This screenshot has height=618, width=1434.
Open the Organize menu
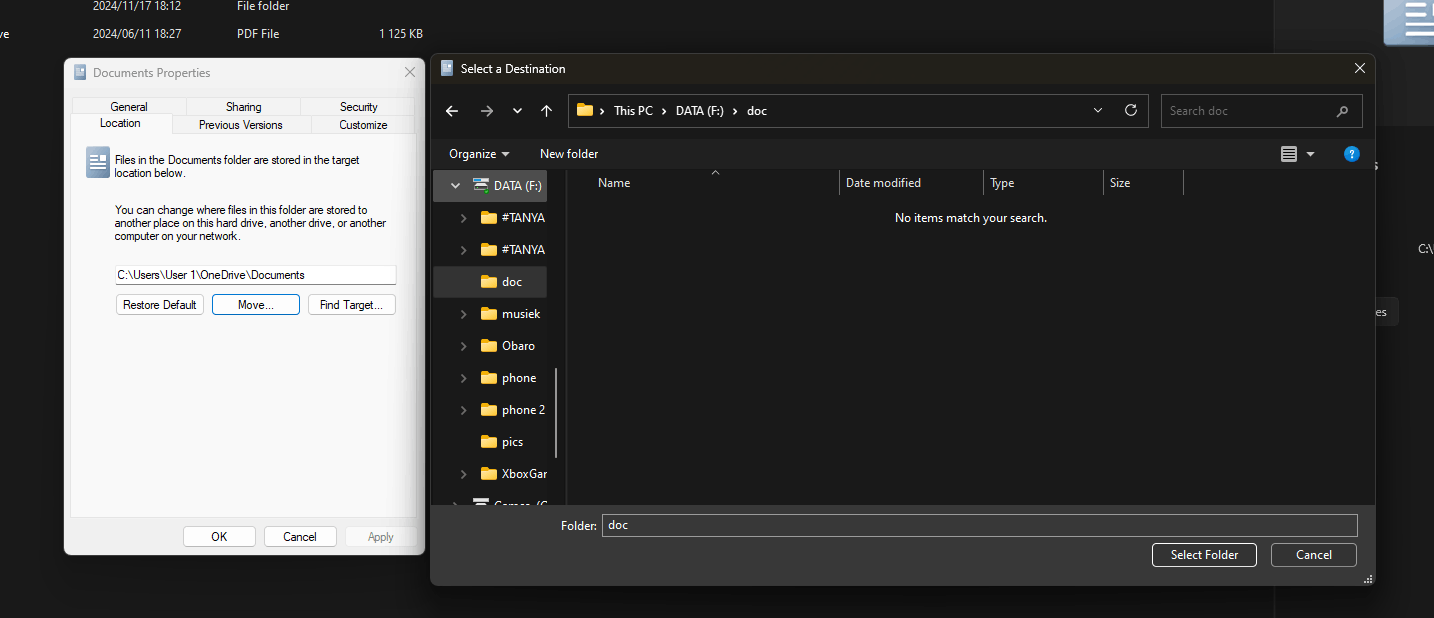click(x=479, y=154)
